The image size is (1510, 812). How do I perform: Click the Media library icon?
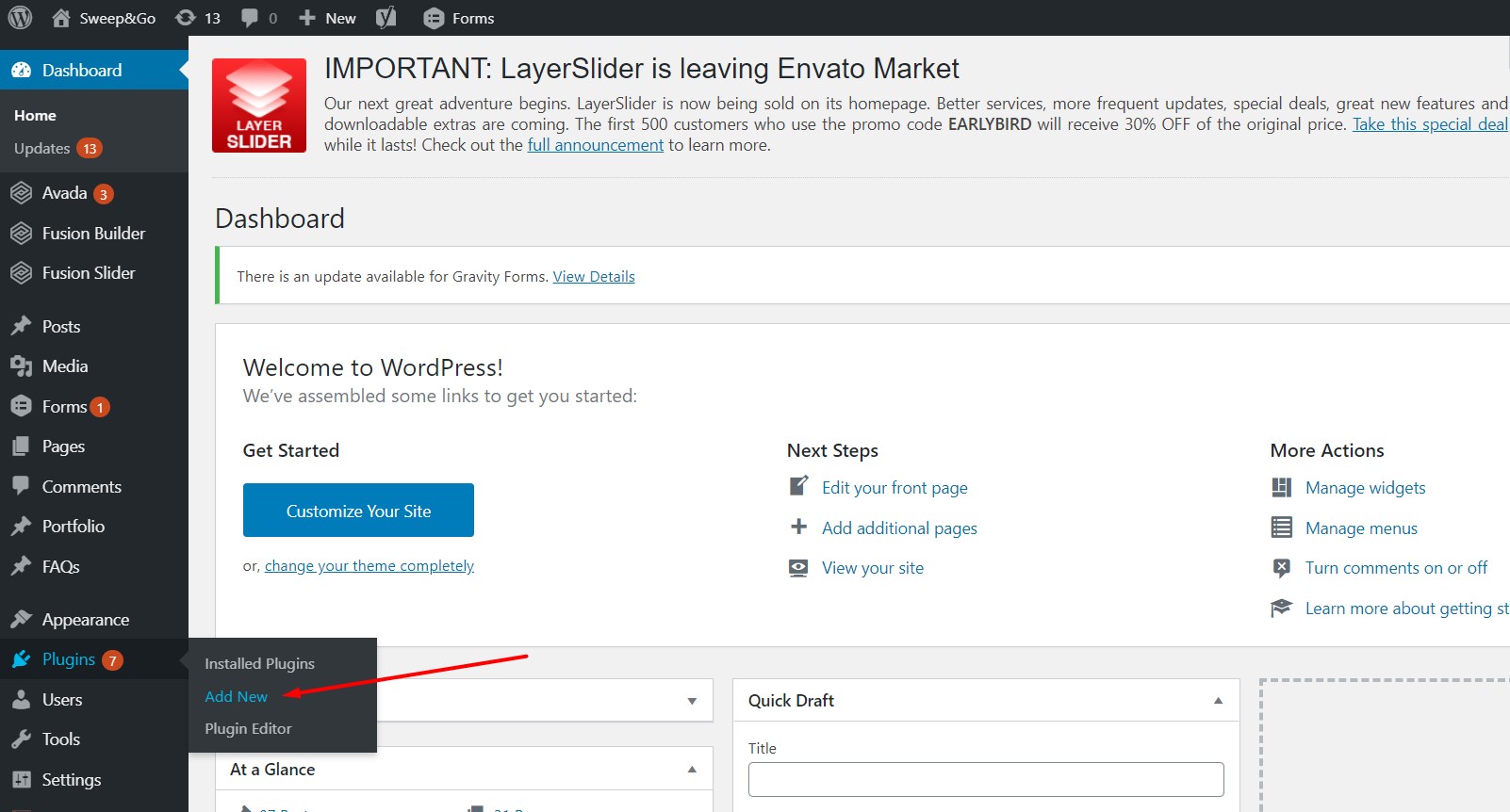[x=21, y=366]
